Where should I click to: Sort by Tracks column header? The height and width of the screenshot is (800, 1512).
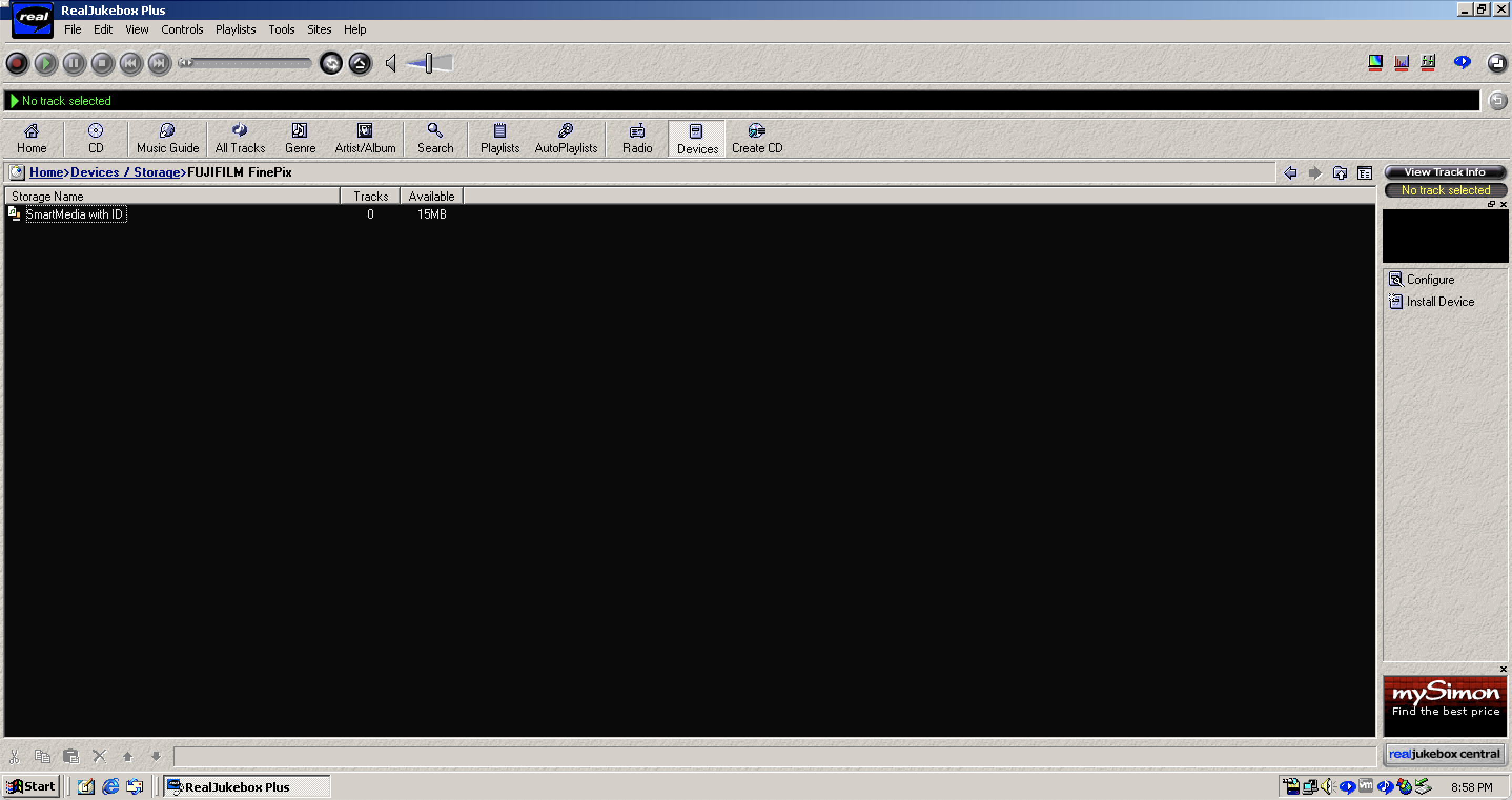click(370, 196)
